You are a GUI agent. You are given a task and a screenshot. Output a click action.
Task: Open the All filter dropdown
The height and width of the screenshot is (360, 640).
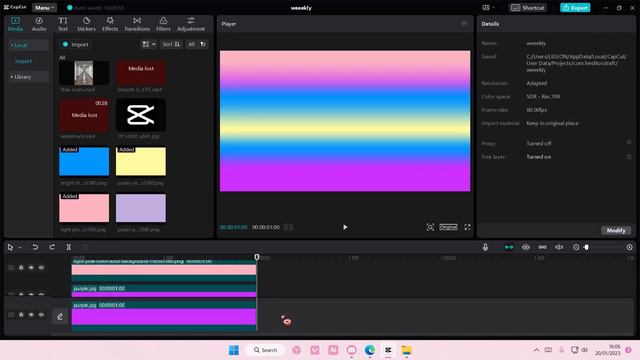[197, 44]
